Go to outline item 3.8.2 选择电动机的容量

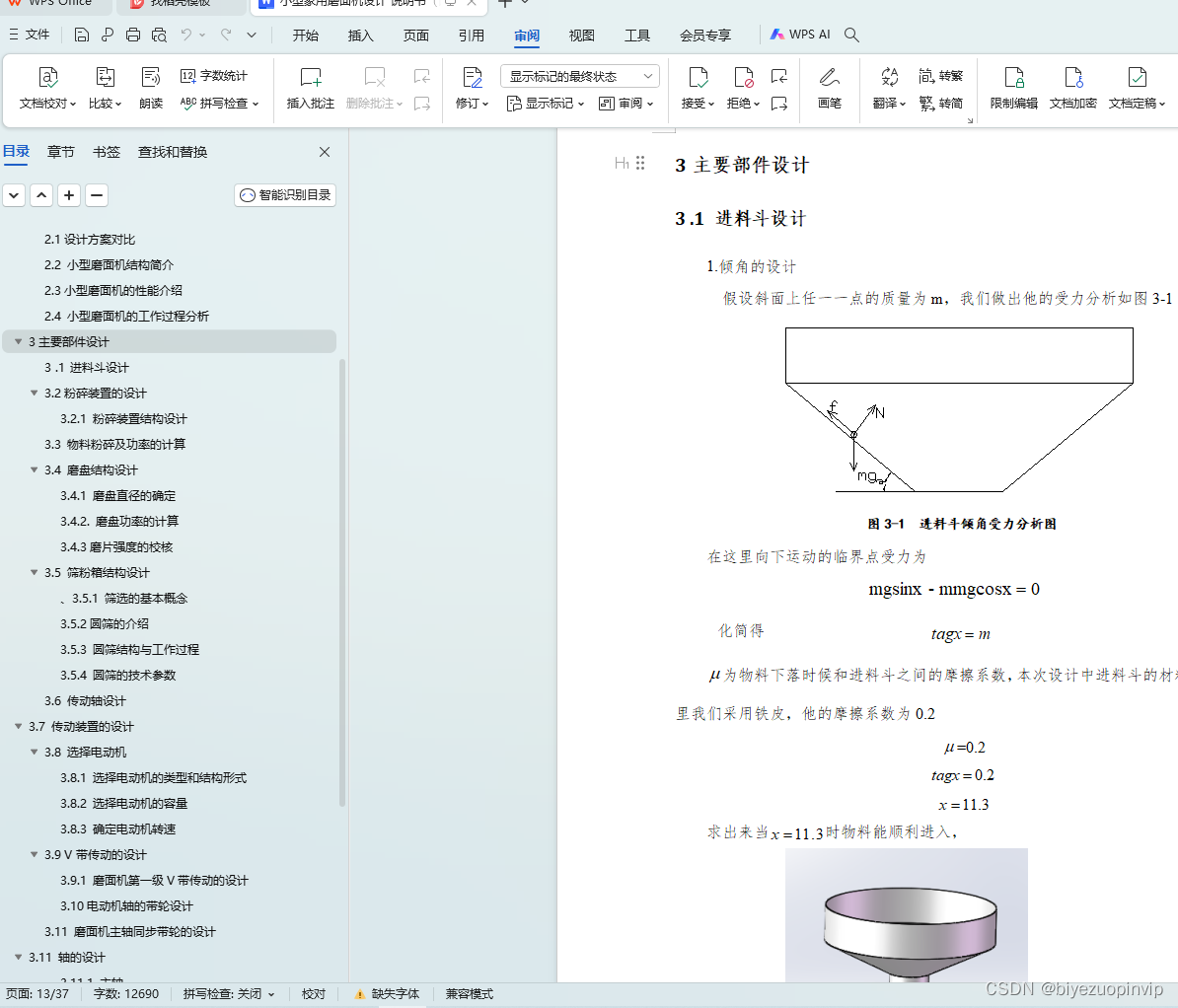point(124,803)
